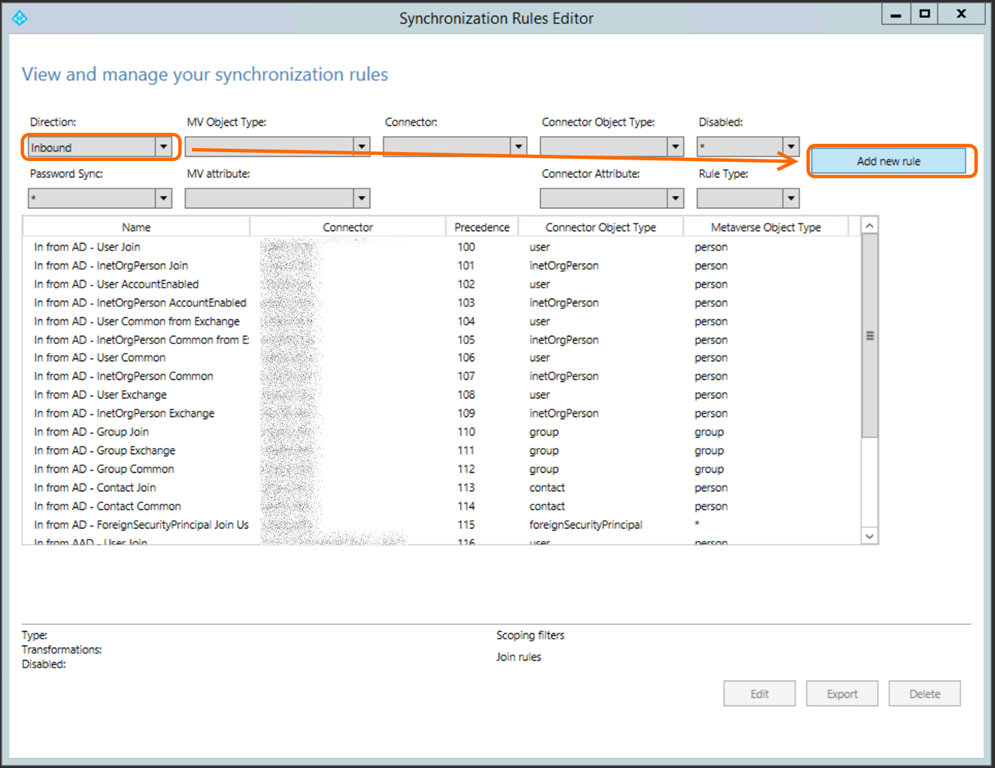Click the Export button
Screen dimensions: 995x768
pos(842,694)
